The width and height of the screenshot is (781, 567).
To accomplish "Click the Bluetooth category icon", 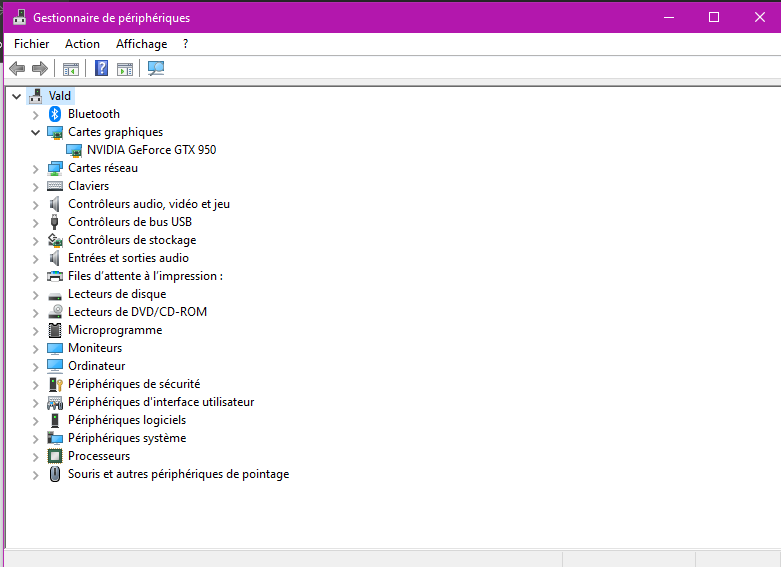I will 55,114.
